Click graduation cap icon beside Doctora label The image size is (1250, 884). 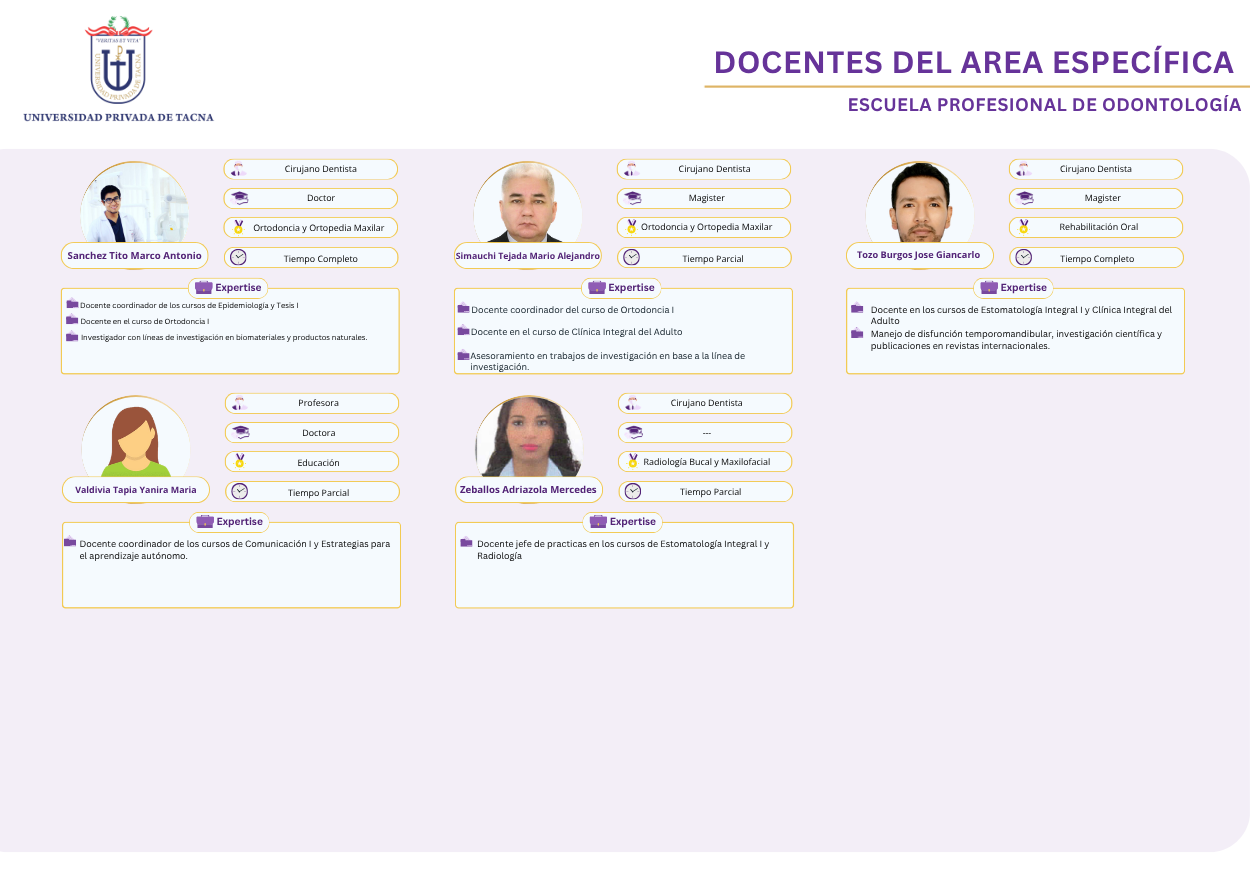click(x=240, y=432)
